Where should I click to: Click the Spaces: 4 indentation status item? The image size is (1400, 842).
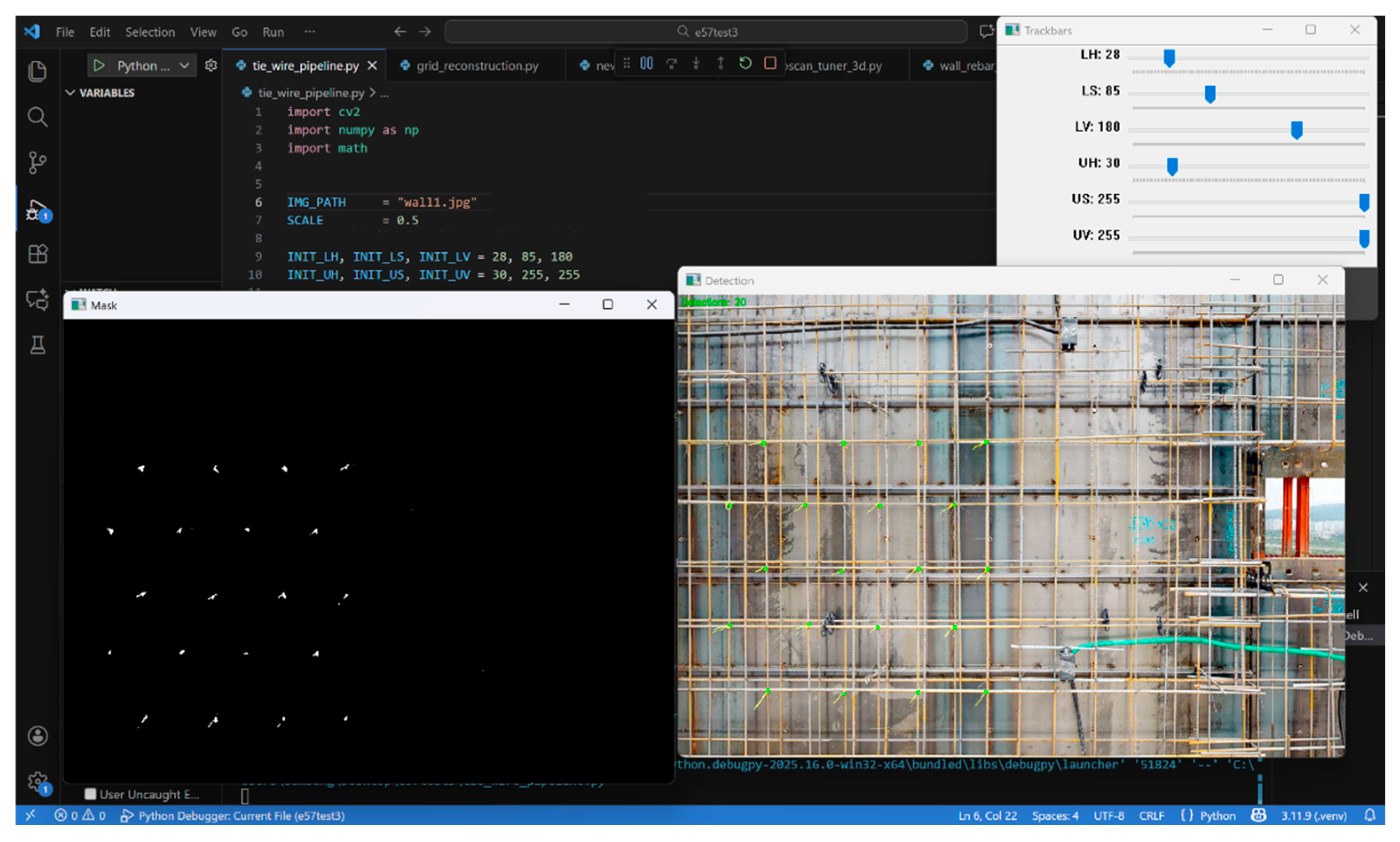[x=1055, y=815]
